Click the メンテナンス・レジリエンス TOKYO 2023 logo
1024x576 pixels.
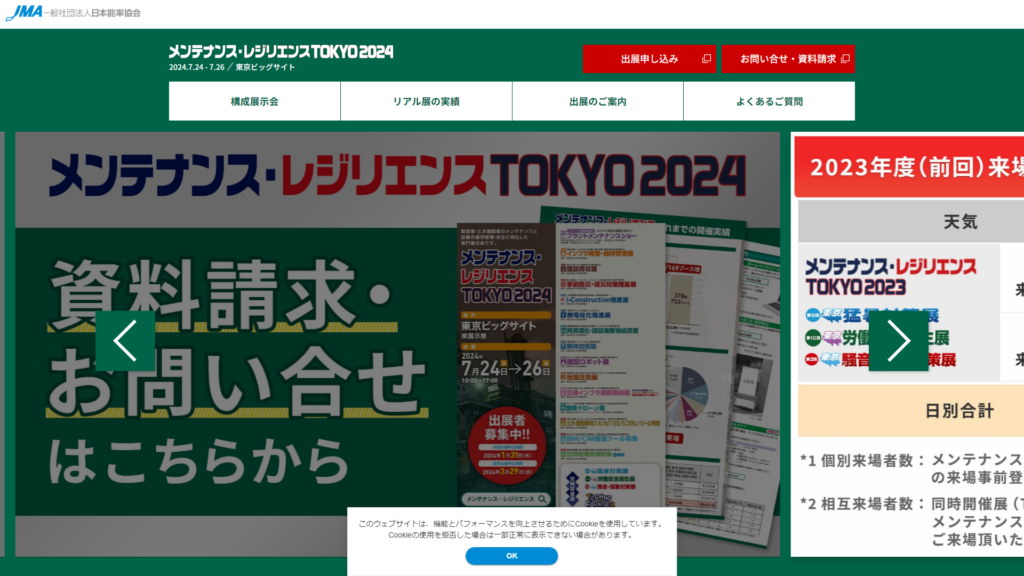891,276
